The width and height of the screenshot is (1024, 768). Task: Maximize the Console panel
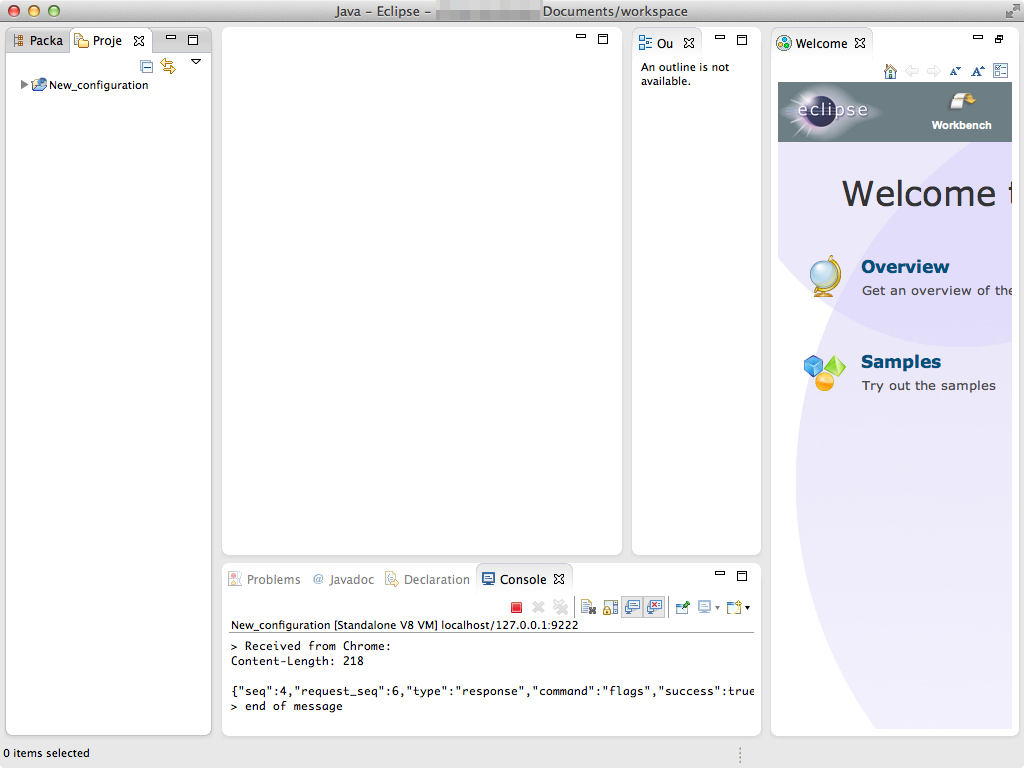[742, 576]
